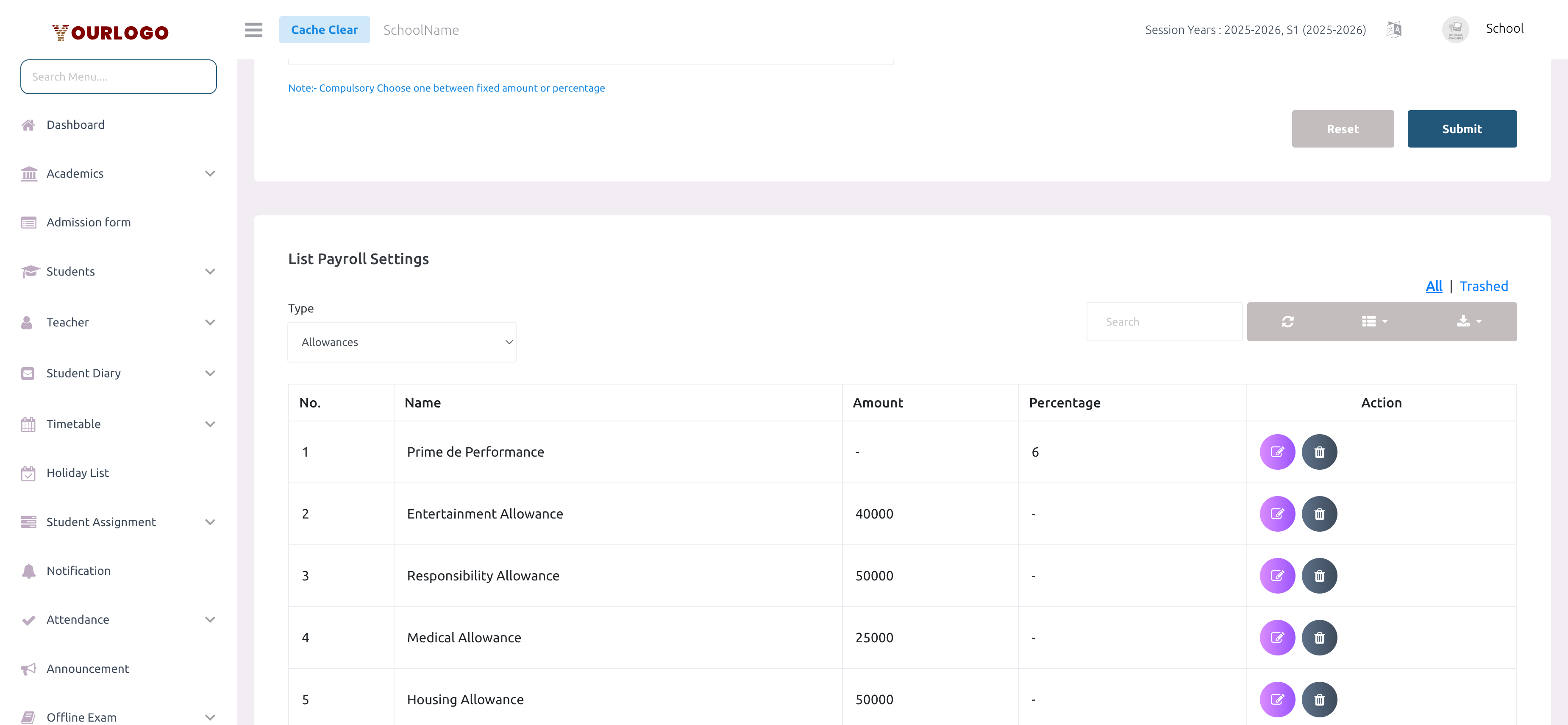
Task: Expand the column visibility dropdown
Action: [x=1374, y=321]
